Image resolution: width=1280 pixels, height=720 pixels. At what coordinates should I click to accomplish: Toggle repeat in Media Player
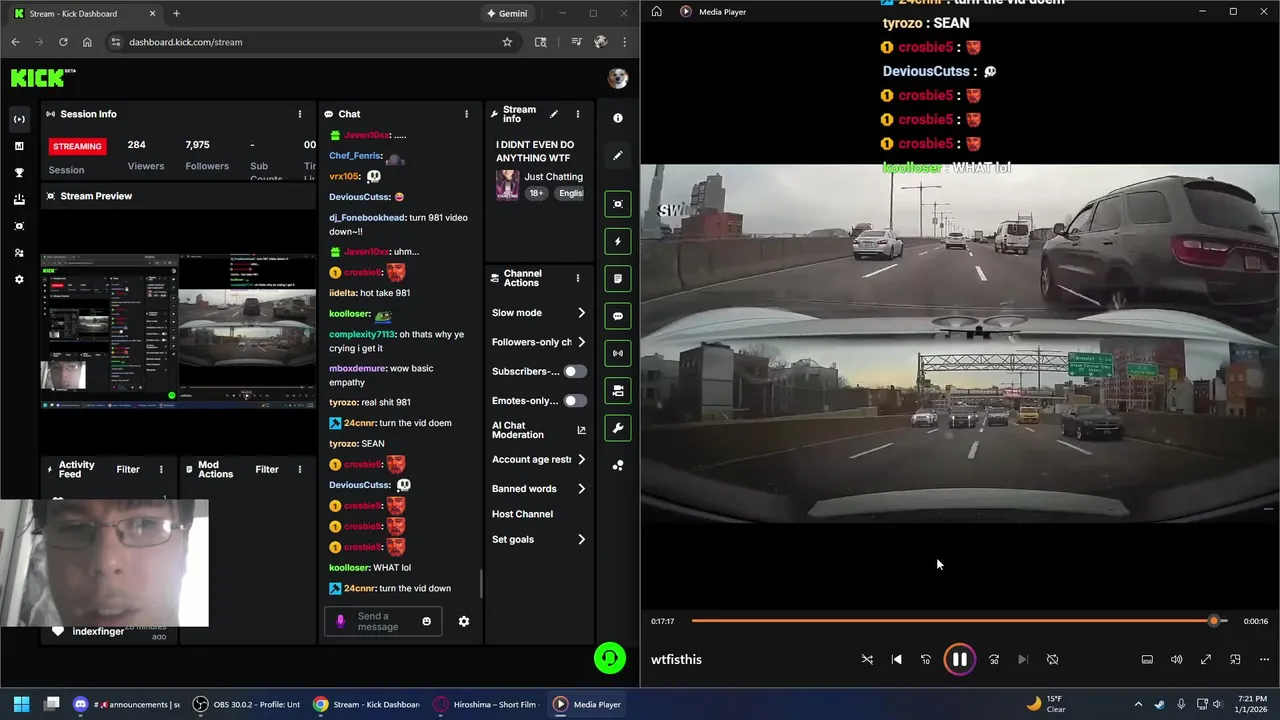1052,659
